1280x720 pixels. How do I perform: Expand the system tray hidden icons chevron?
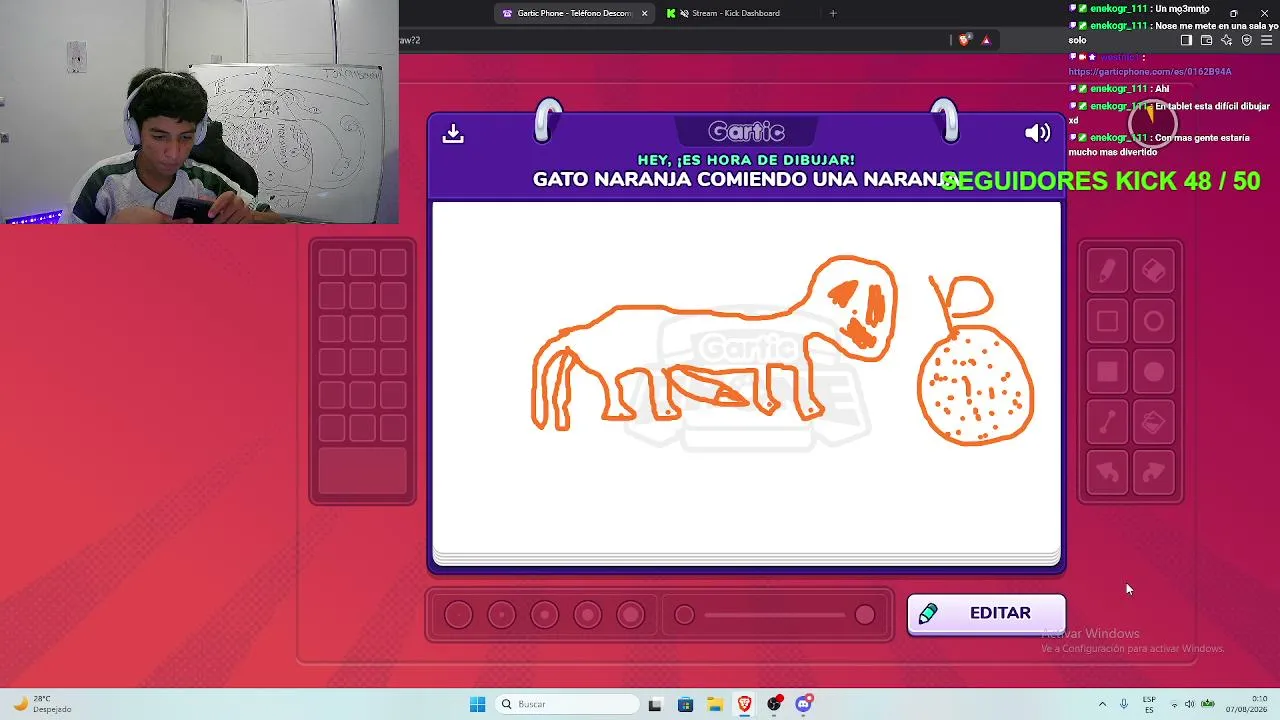1102,704
